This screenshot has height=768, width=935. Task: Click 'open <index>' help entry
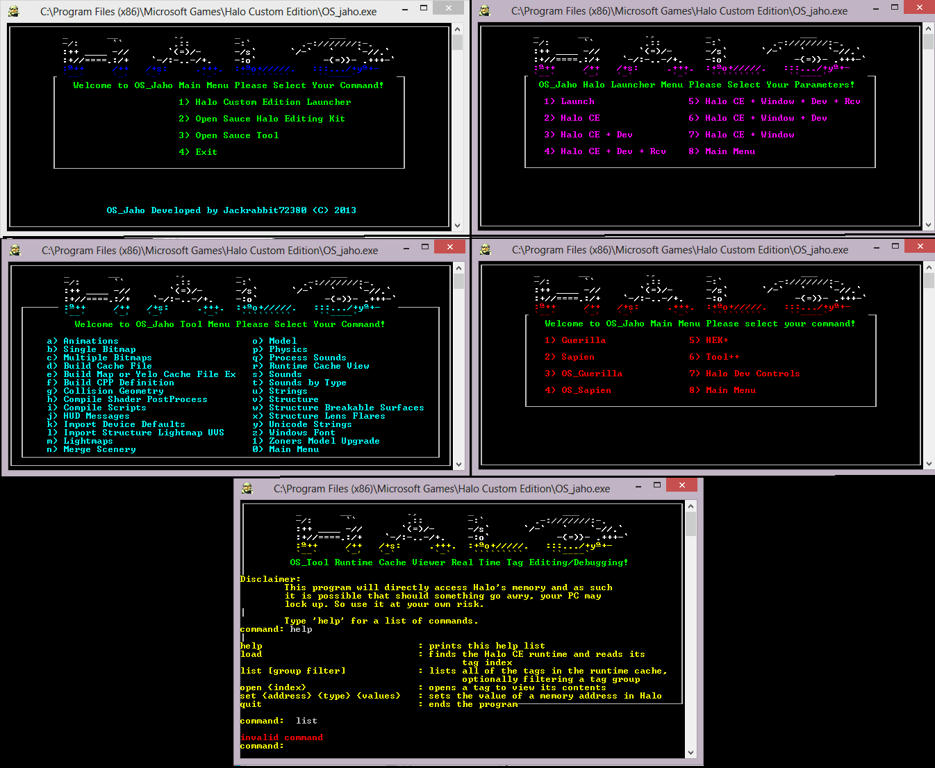click(273, 688)
